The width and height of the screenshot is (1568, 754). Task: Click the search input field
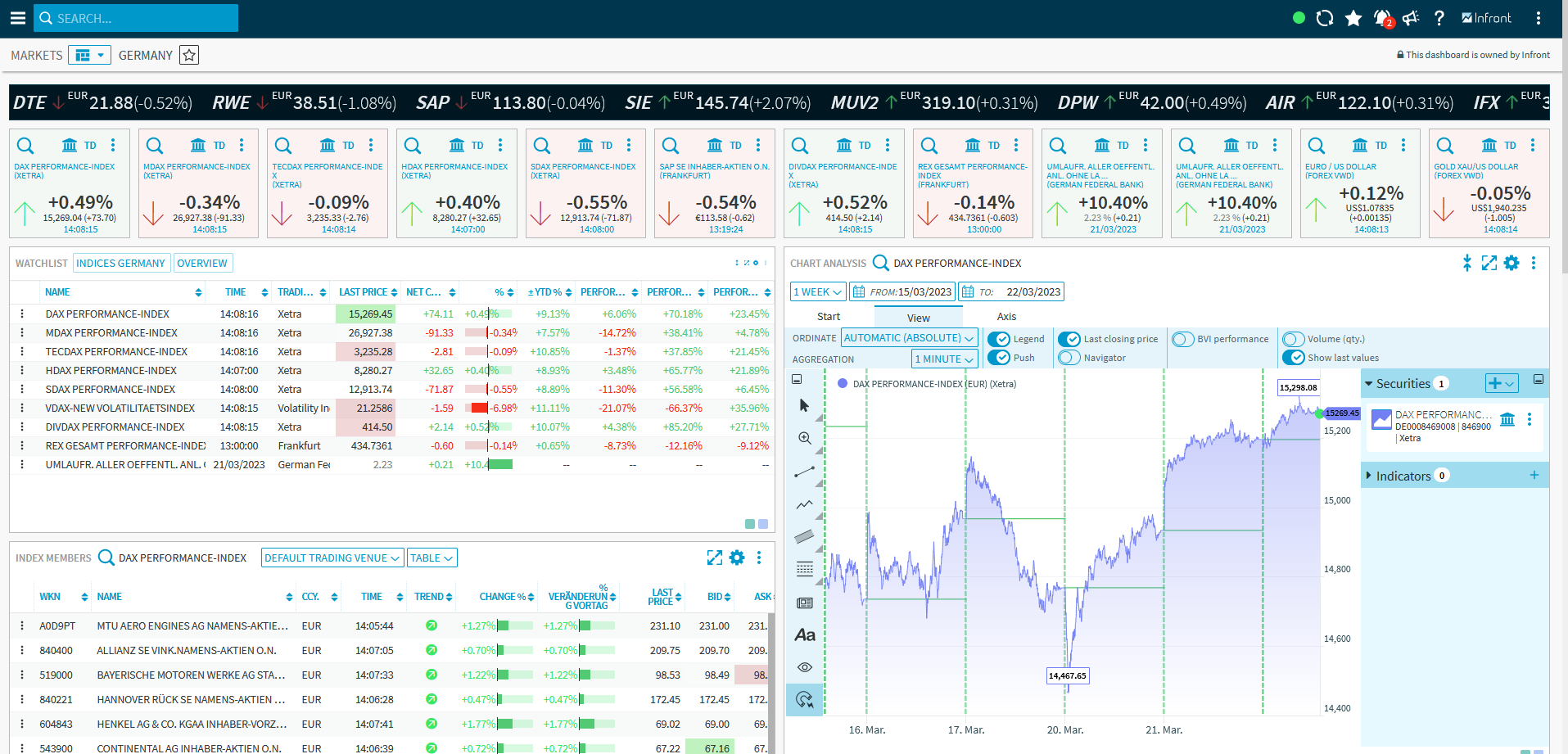point(136,18)
